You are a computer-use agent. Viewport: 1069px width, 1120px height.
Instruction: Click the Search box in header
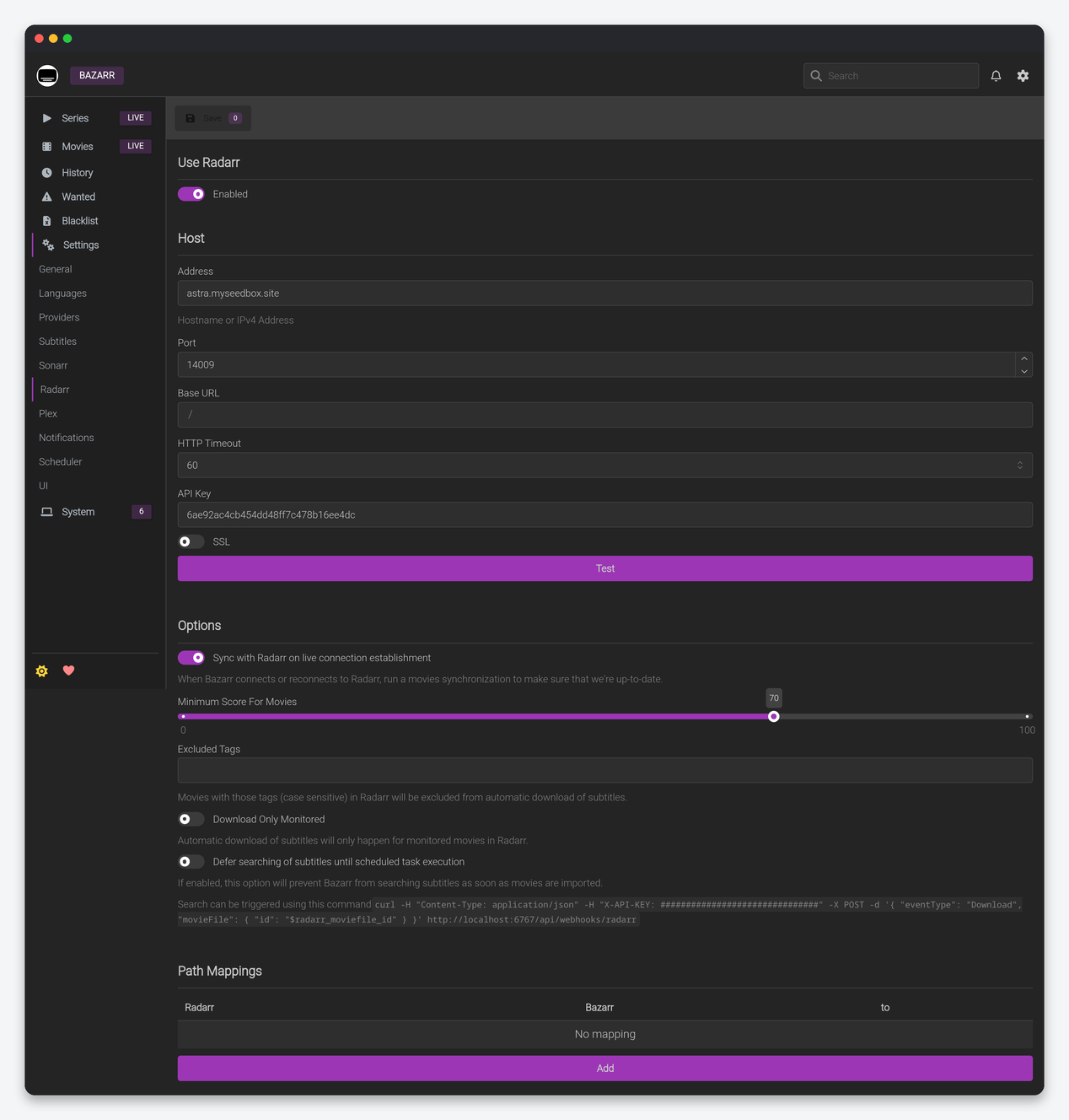pyautogui.click(x=891, y=76)
